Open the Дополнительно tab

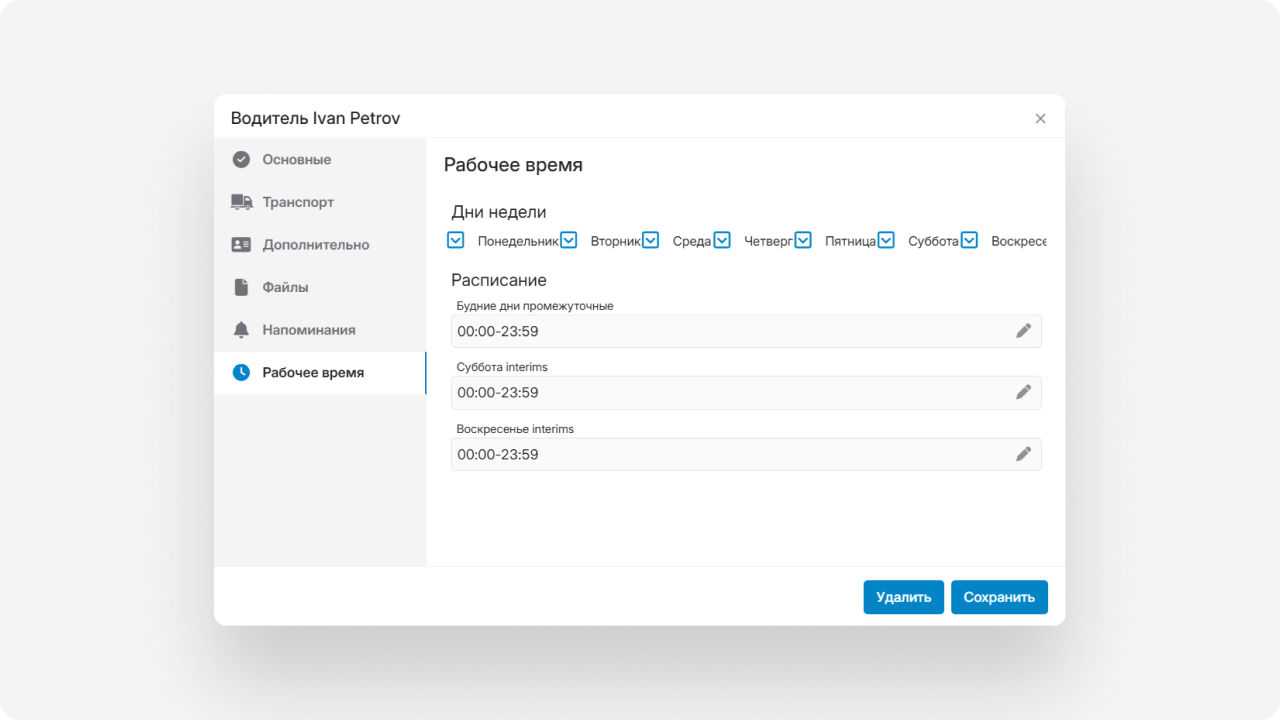click(x=315, y=245)
